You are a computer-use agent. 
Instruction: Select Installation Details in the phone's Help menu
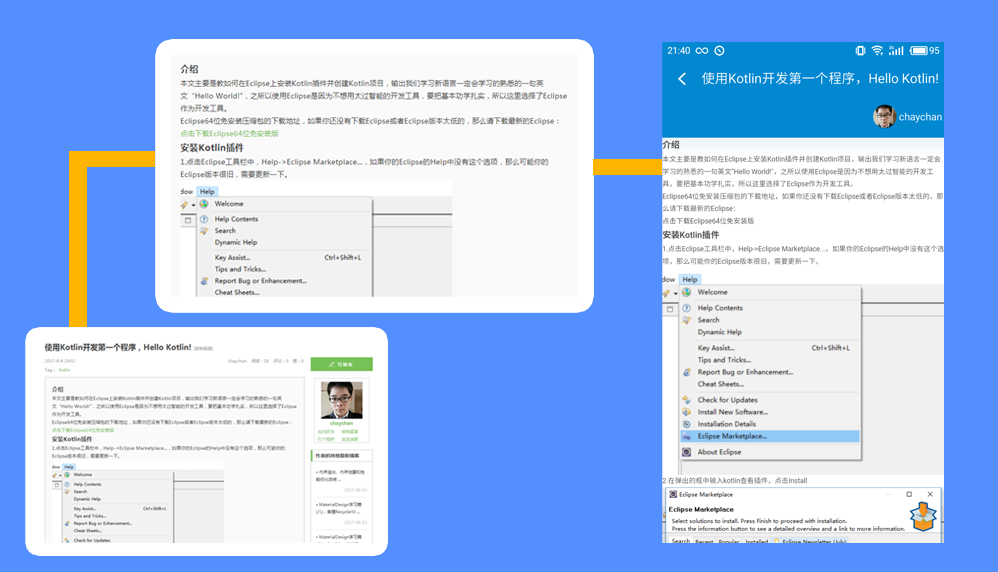coord(727,424)
